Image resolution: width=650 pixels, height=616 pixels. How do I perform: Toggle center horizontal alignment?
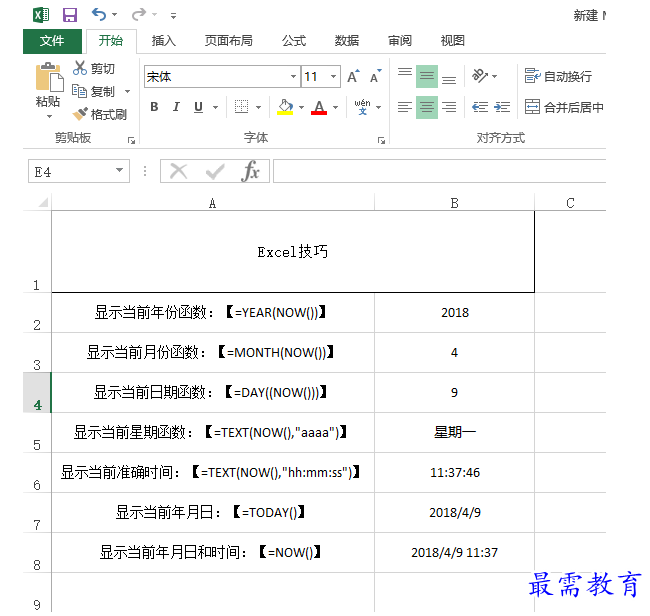[x=427, y=107]
